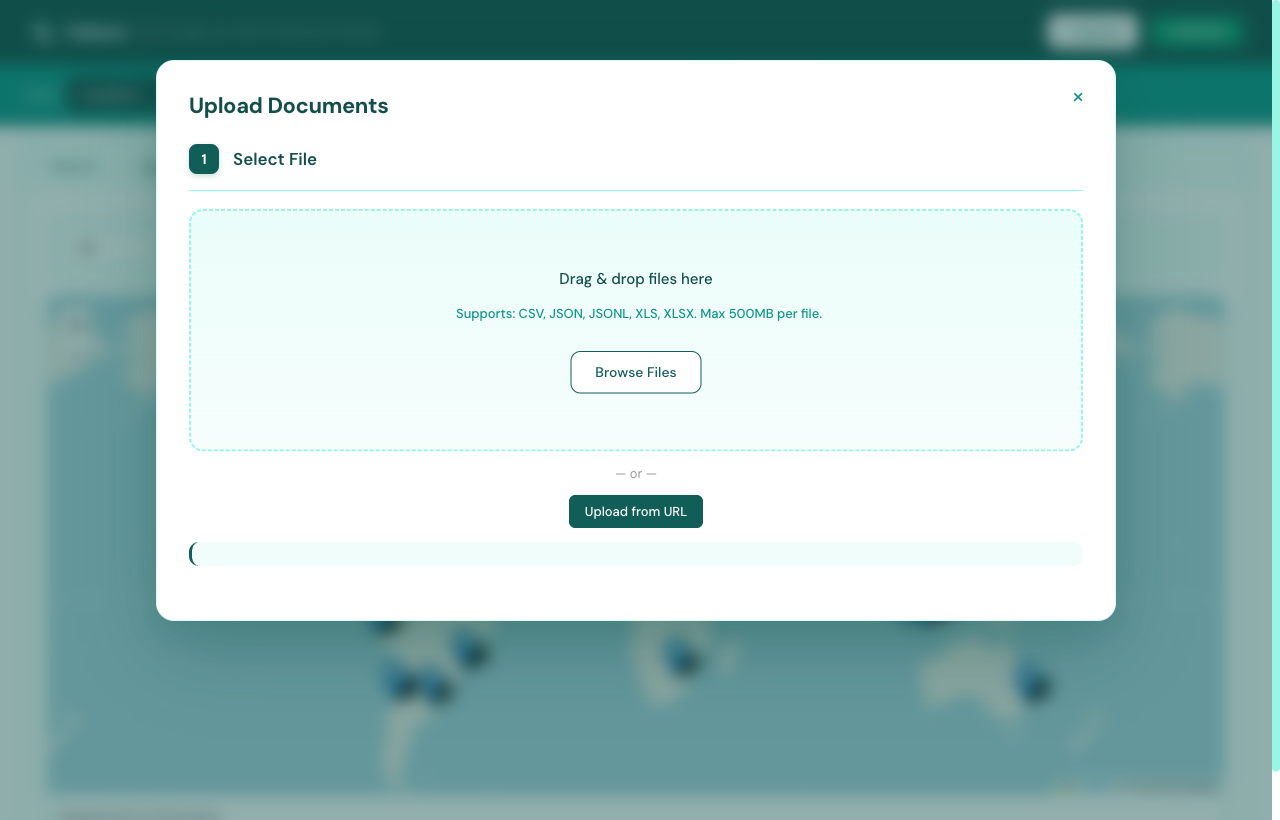Click the green button in the top-right header
Image resolution: width=1280 pixels, height=820 pixels.
click(x=1196, y=31)
